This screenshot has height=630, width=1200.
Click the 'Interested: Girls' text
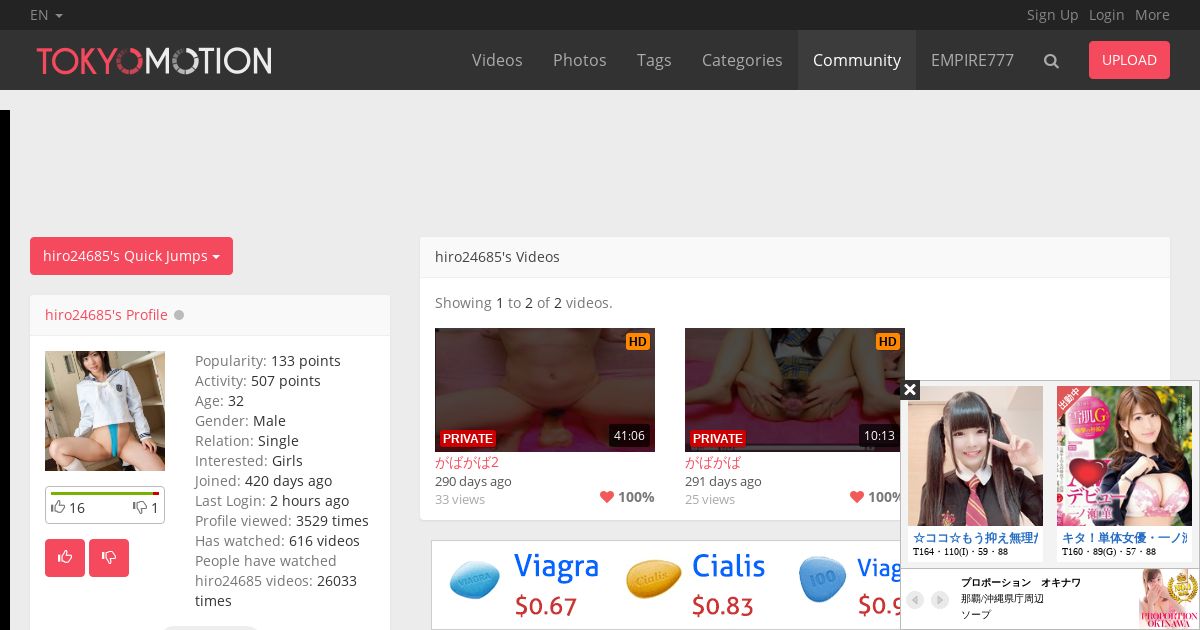tap(249, 461)
